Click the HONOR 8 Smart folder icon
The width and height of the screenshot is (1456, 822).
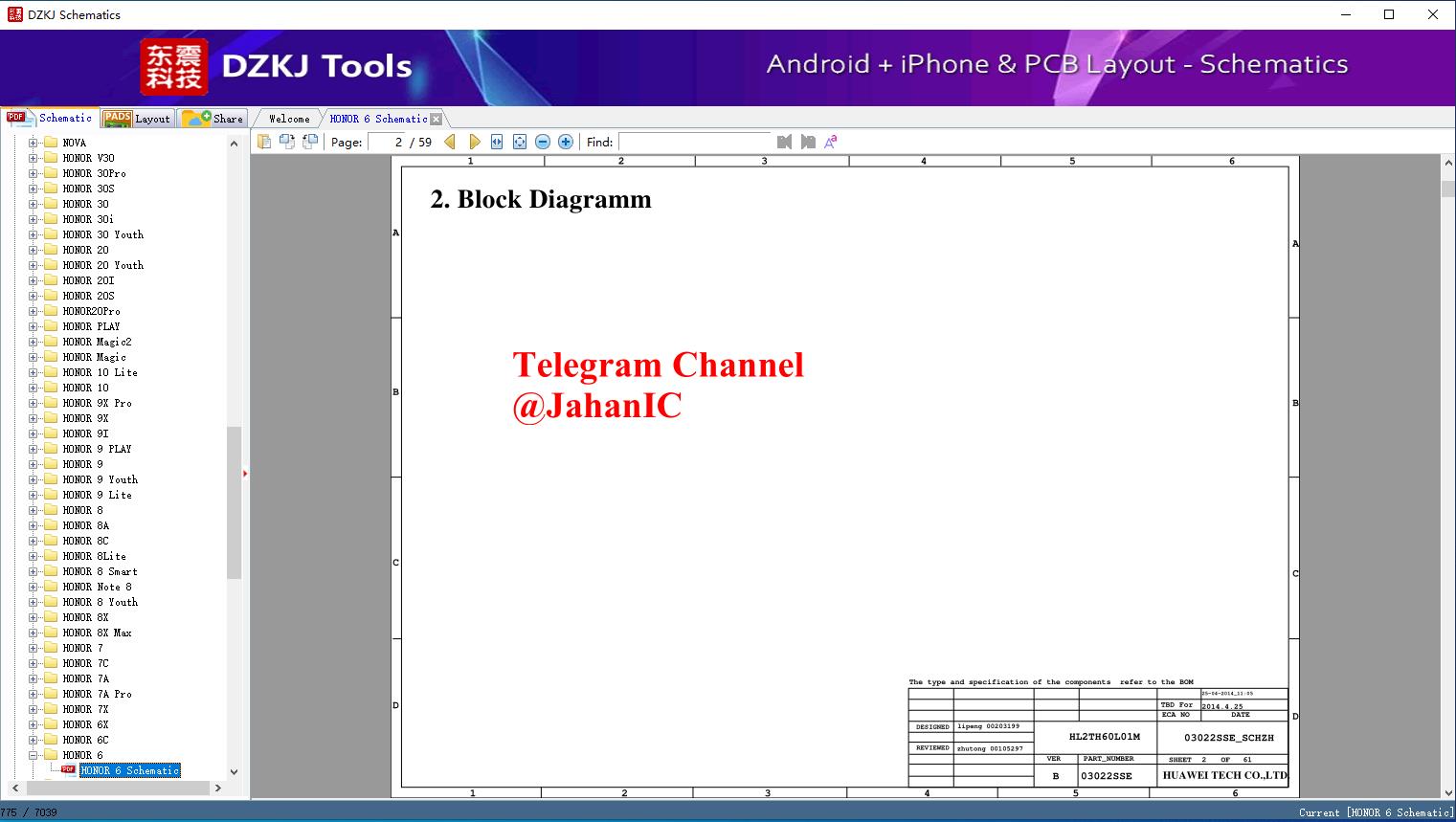[51, 571]
